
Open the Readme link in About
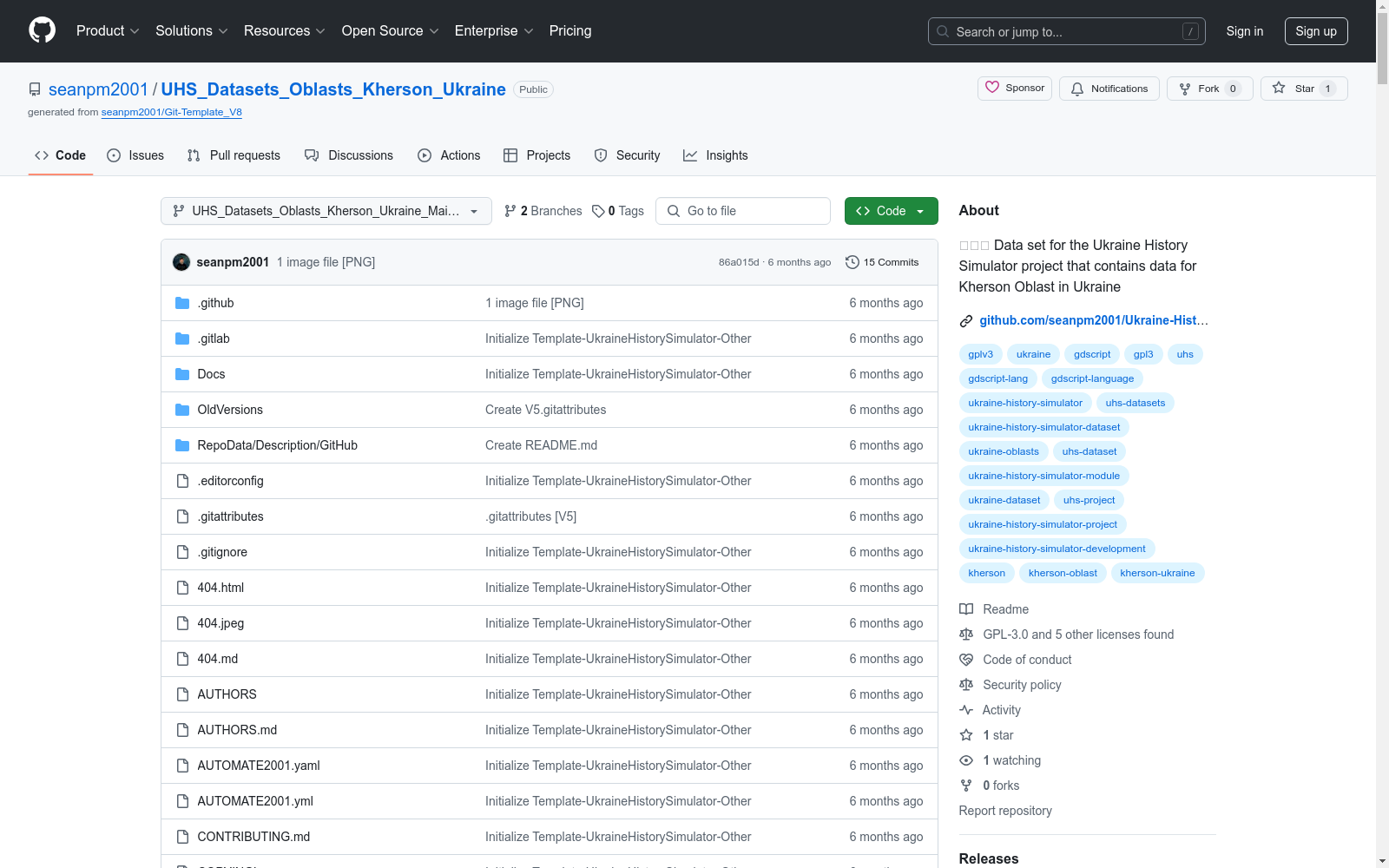994,609
